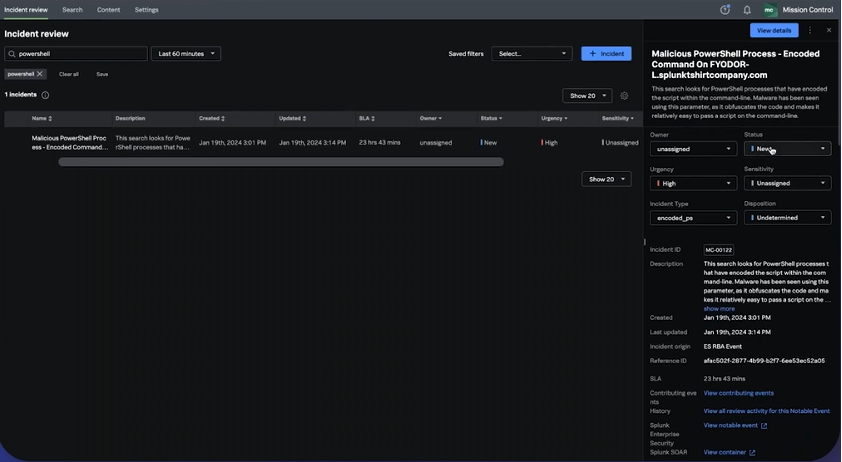Click the Mission Control user avatar
This screenshot has height=462, width=842.
[x=769, y=10]
